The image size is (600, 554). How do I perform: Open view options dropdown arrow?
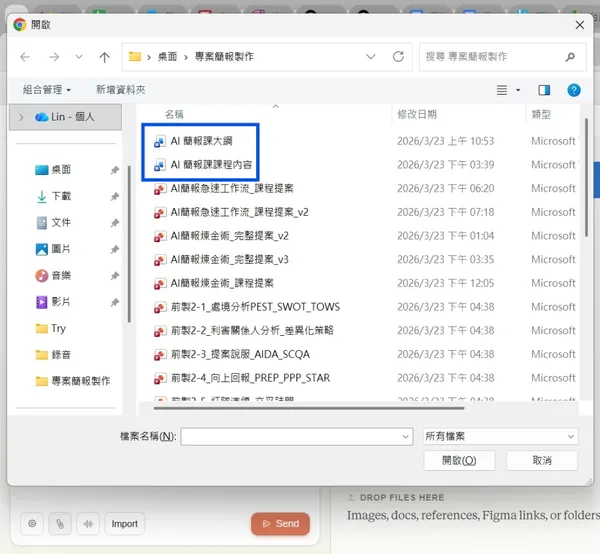(518, 90)
